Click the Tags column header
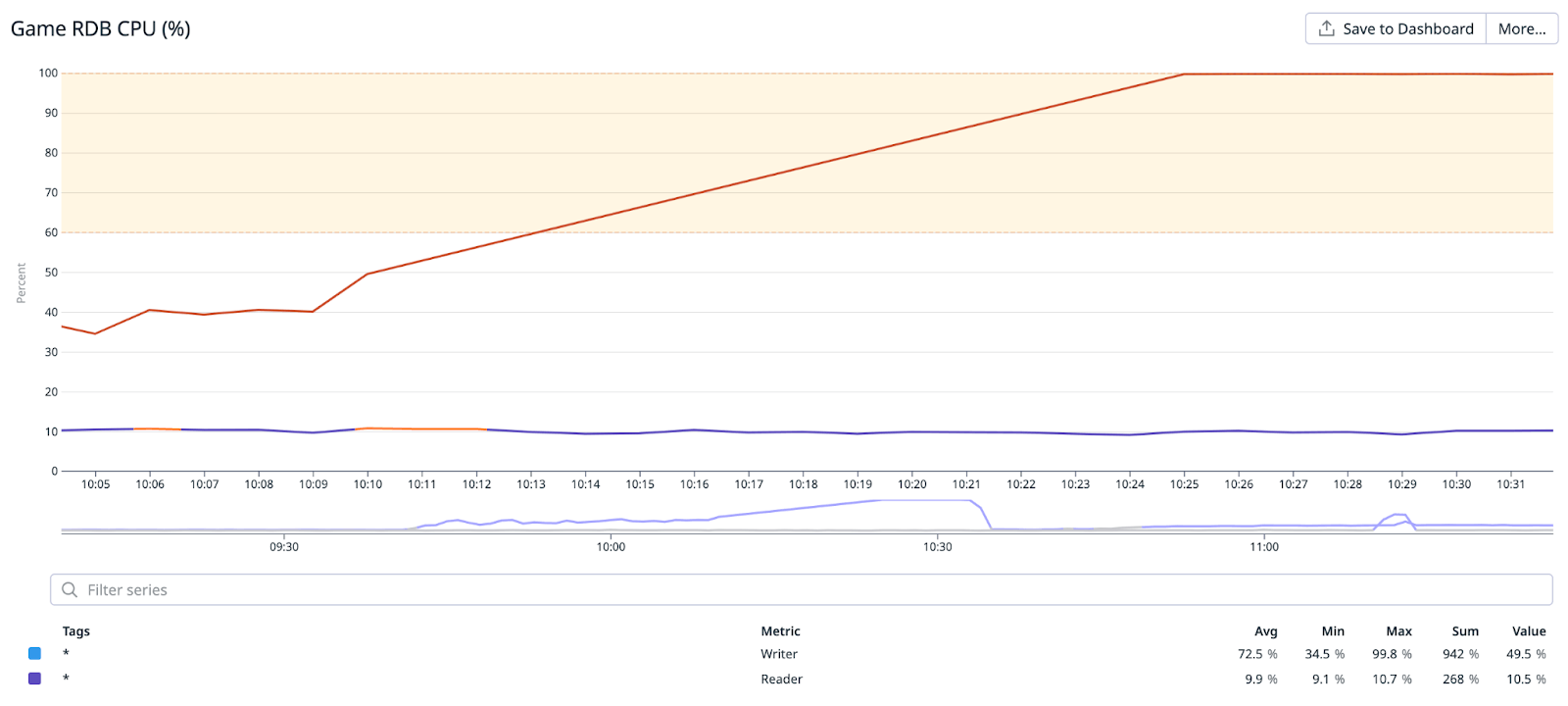The width and height of the screenshot is (1568, 706). tap(76, 631)
